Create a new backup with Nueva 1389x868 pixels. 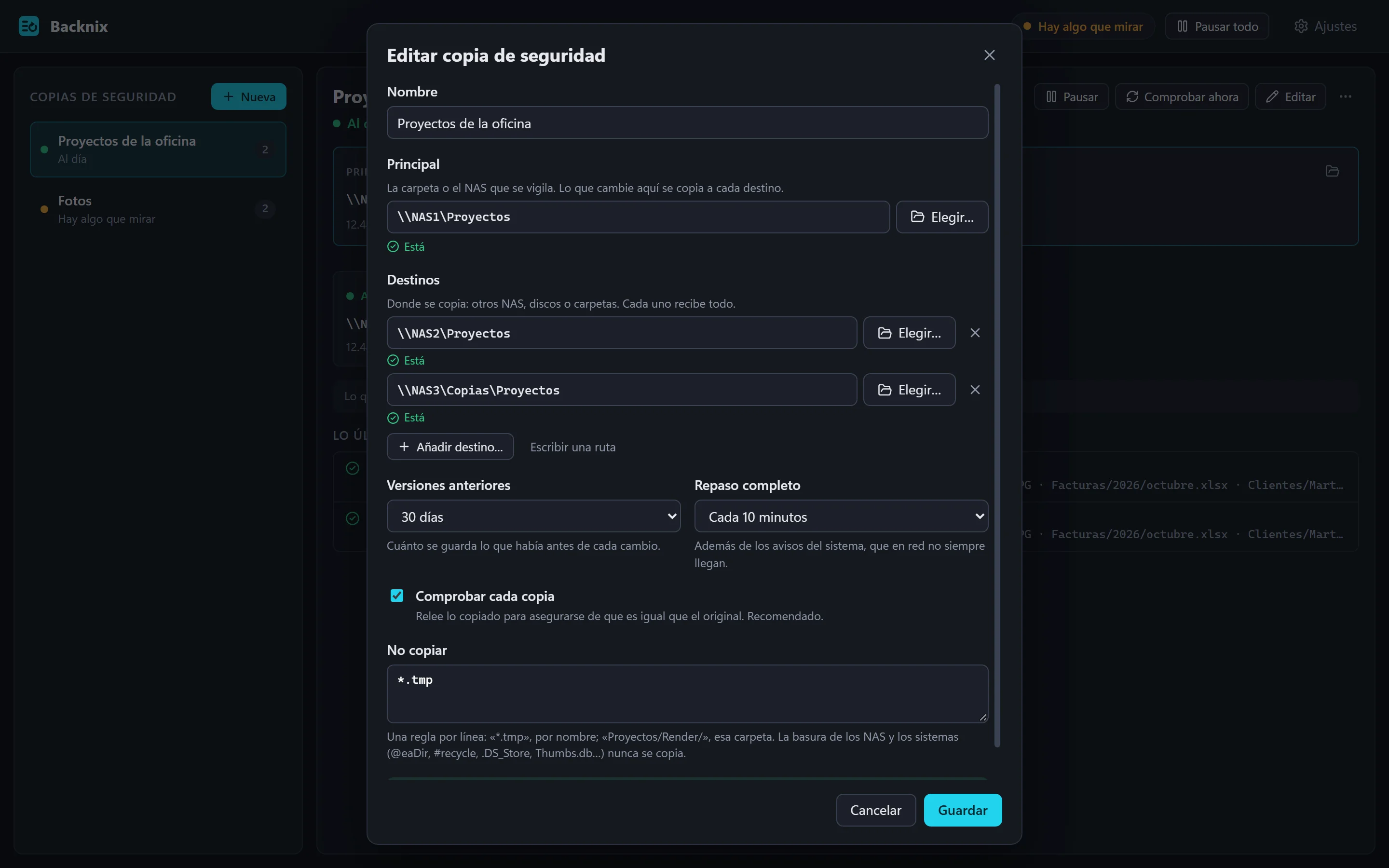click(248, 96)
